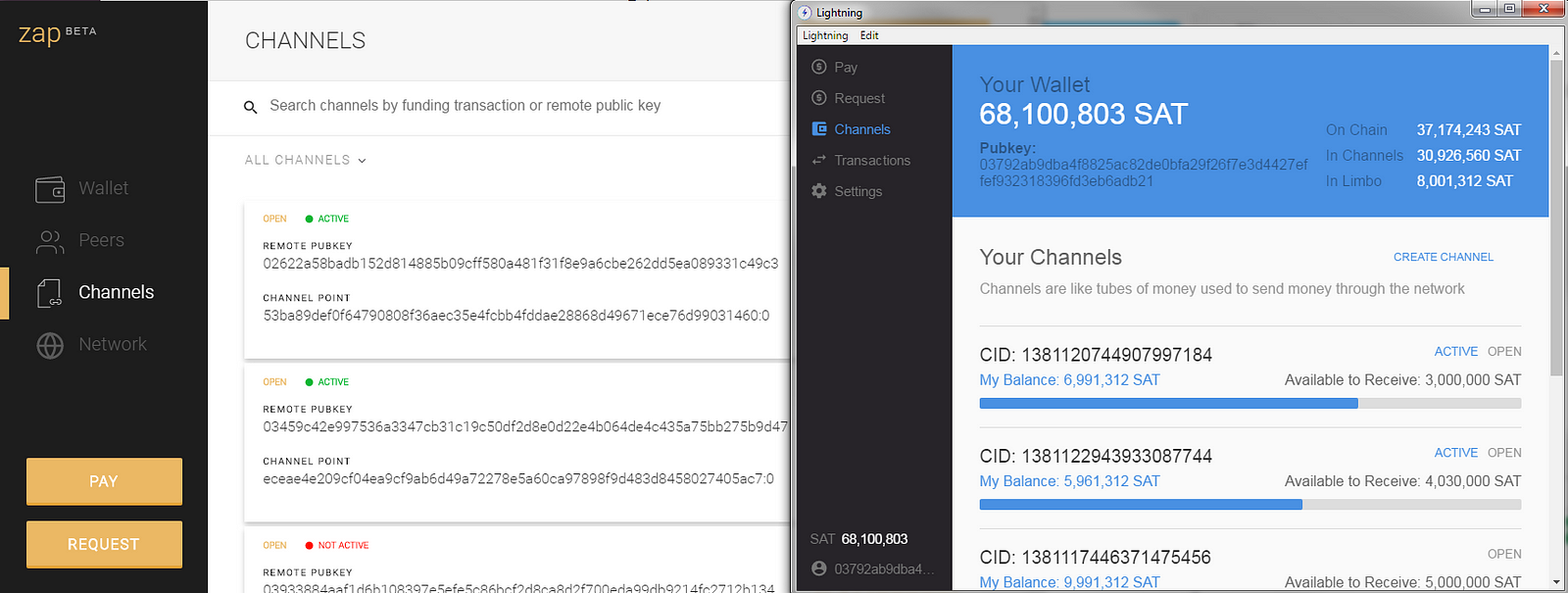Go to Network in Zap sidebar
The image size is (1568, 593).
tap(113, 344)
